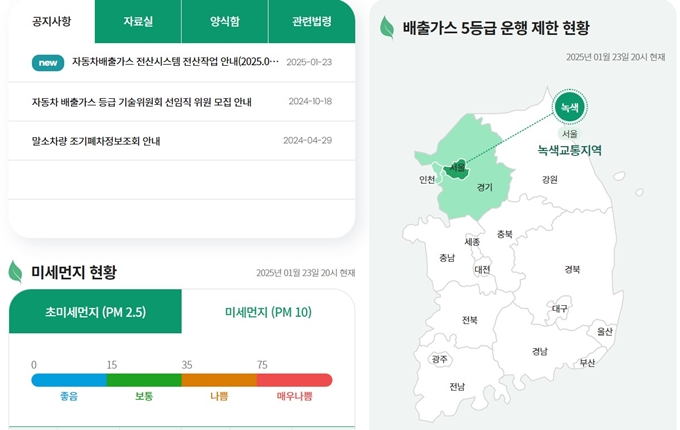680x430 pixels.
Task: Click the 서울 label under 녹색 marker
Action: click(570, 134)
